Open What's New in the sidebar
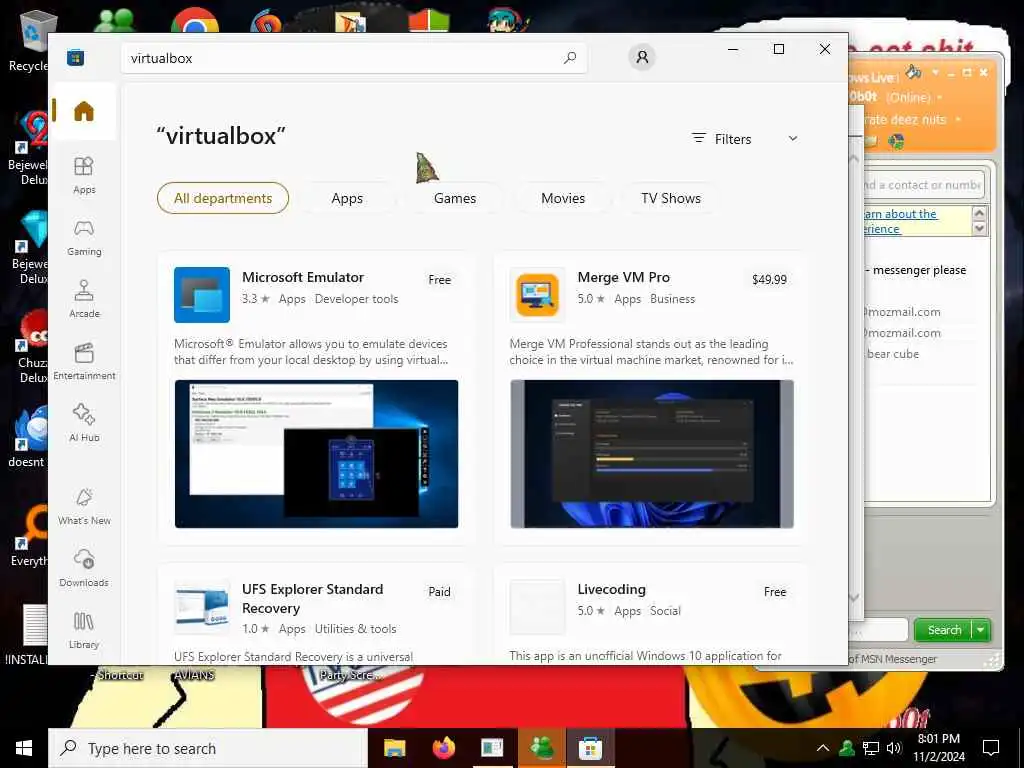 (x=84, y=506)
